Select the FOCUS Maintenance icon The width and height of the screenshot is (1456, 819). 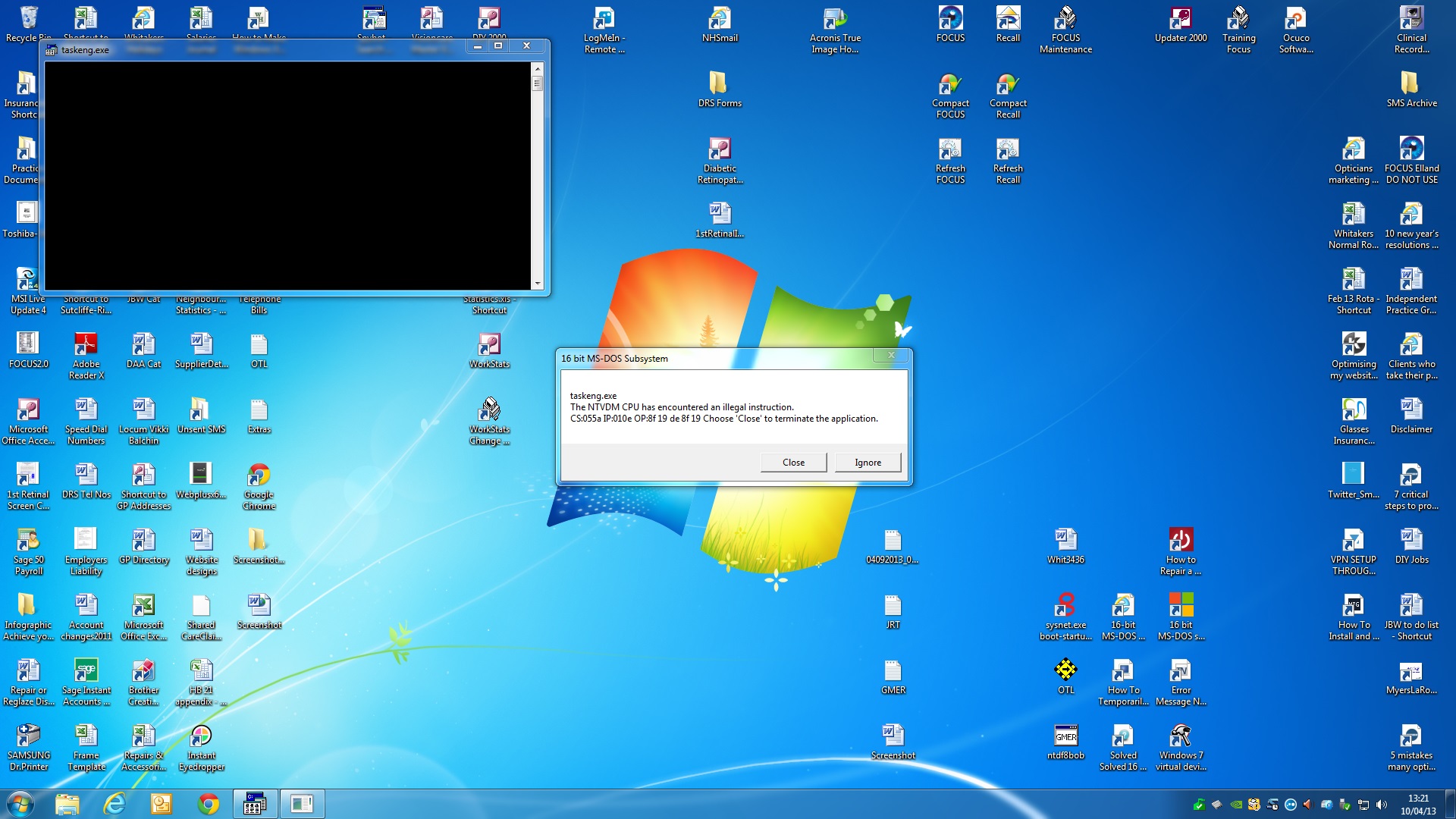pyautogui.click(x=1065, y=30)
